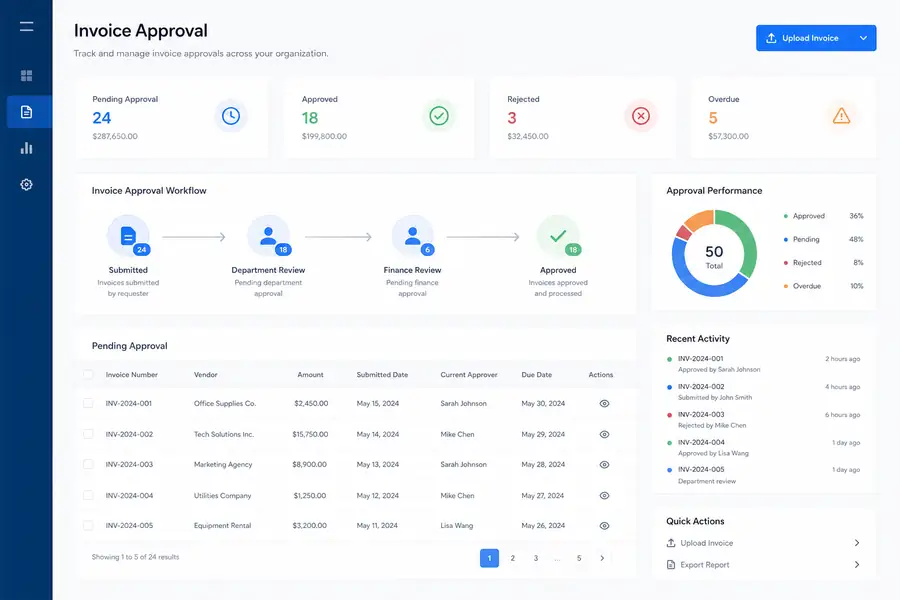Go to page 5 of results

[579, 558]
